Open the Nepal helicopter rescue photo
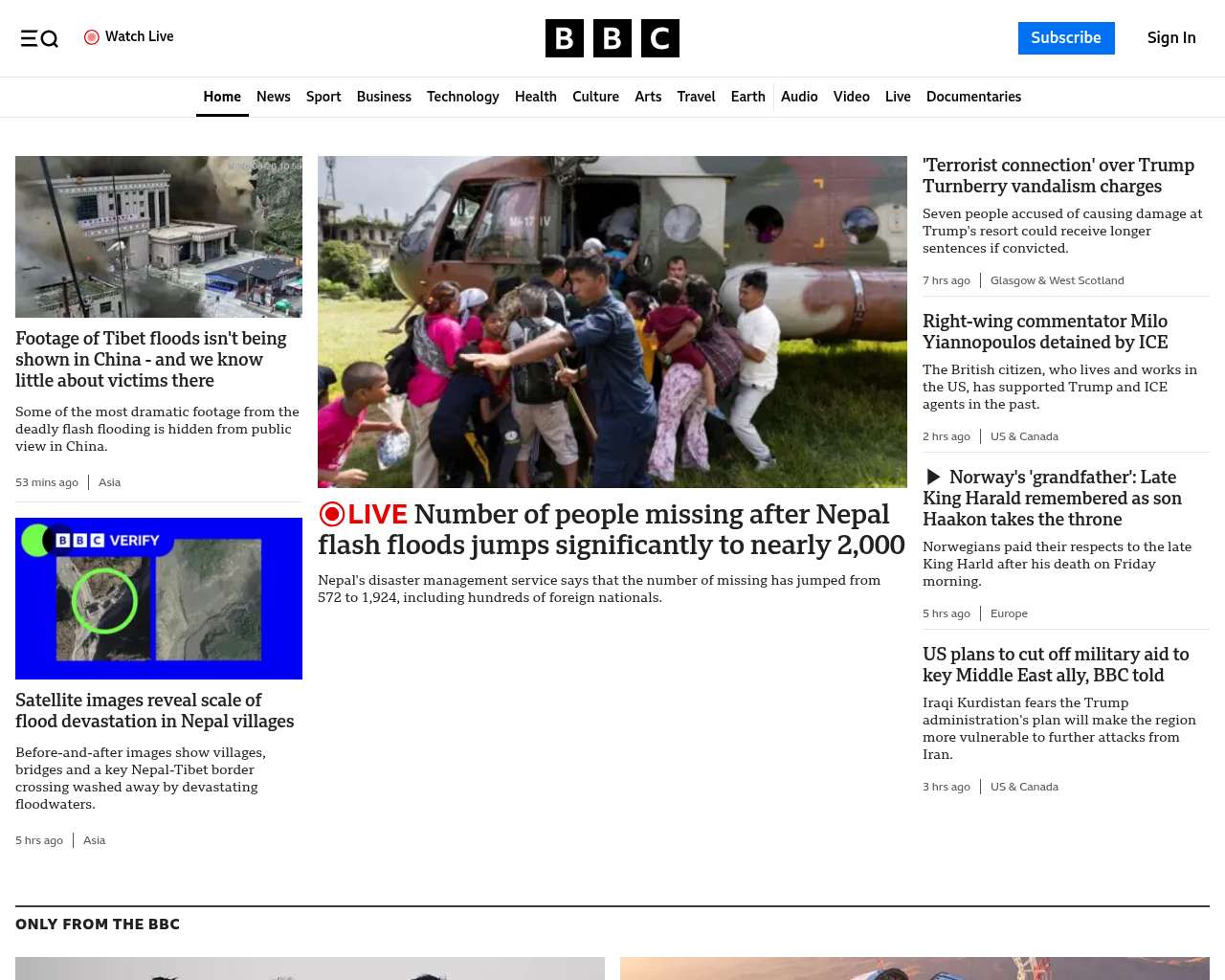The width and height of the screenshot is (1225, 980). click(612, 322)
